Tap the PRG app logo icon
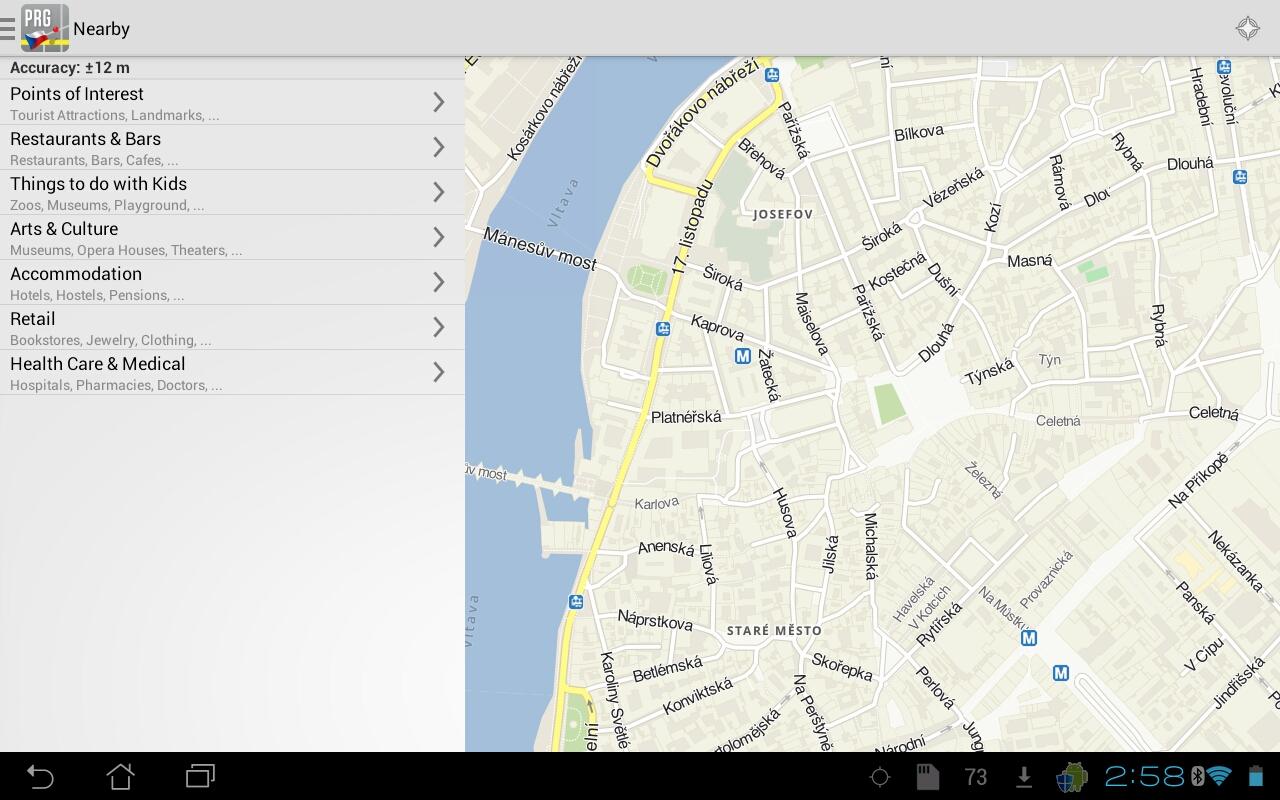This screenshot has height=800, width=1280. (45, 28)
